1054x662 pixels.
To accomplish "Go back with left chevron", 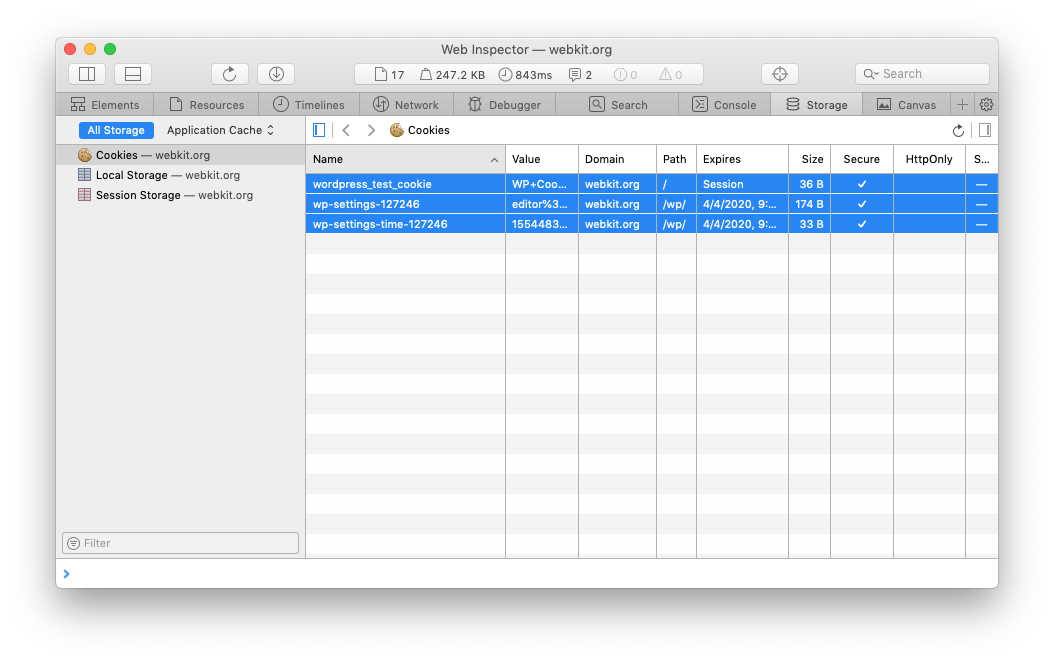I will (x=346, y=130).
